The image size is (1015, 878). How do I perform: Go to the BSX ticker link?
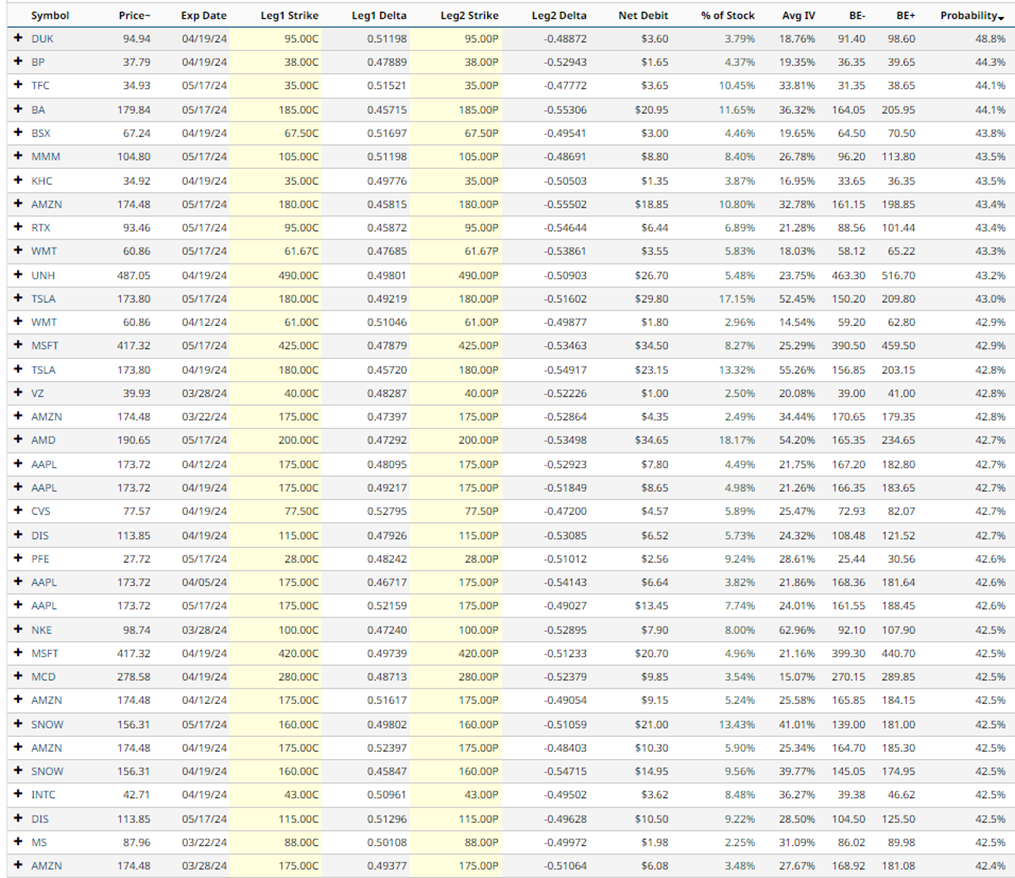[41, 133]
